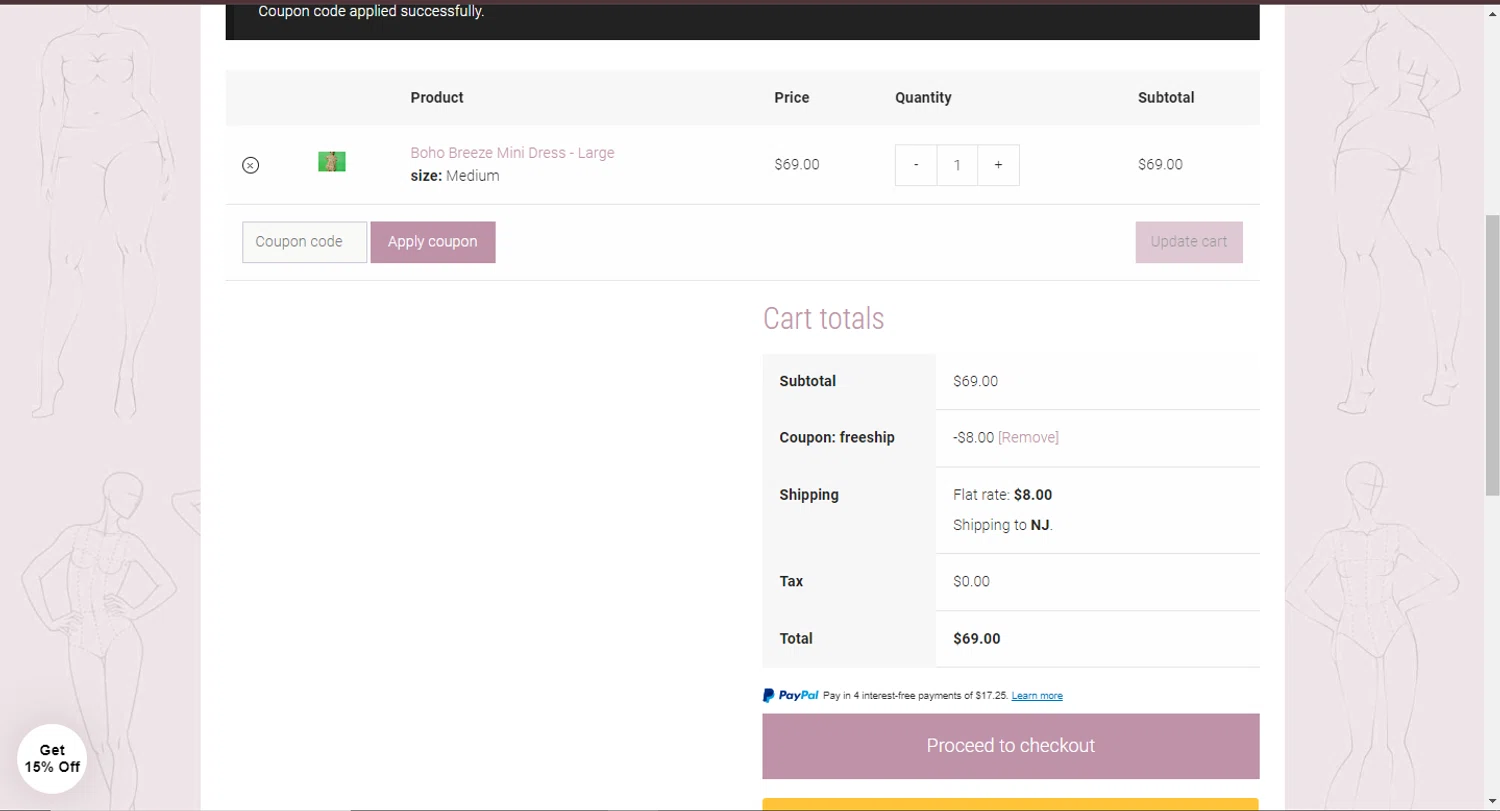Image resolution: width=1500 pixels, height=811 pixels.
Task: Click the Subtotal column header
Action: pyautogui.click(x=1166, y=98)
